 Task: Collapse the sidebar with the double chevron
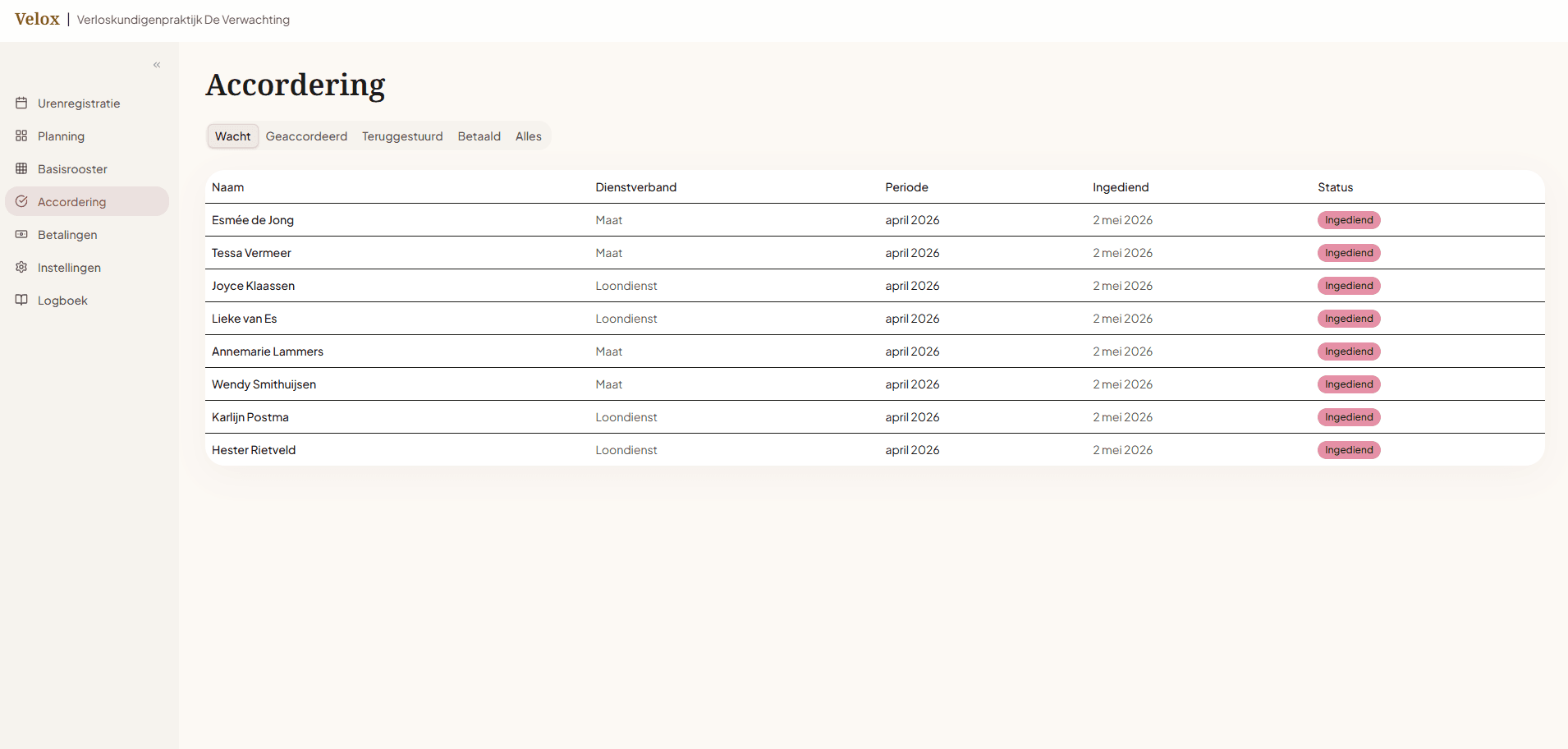[157, 65]
